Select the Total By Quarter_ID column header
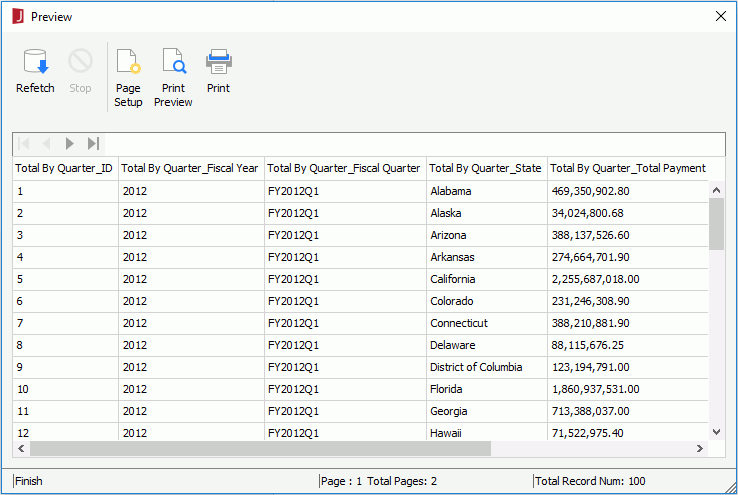 (64, 168)
